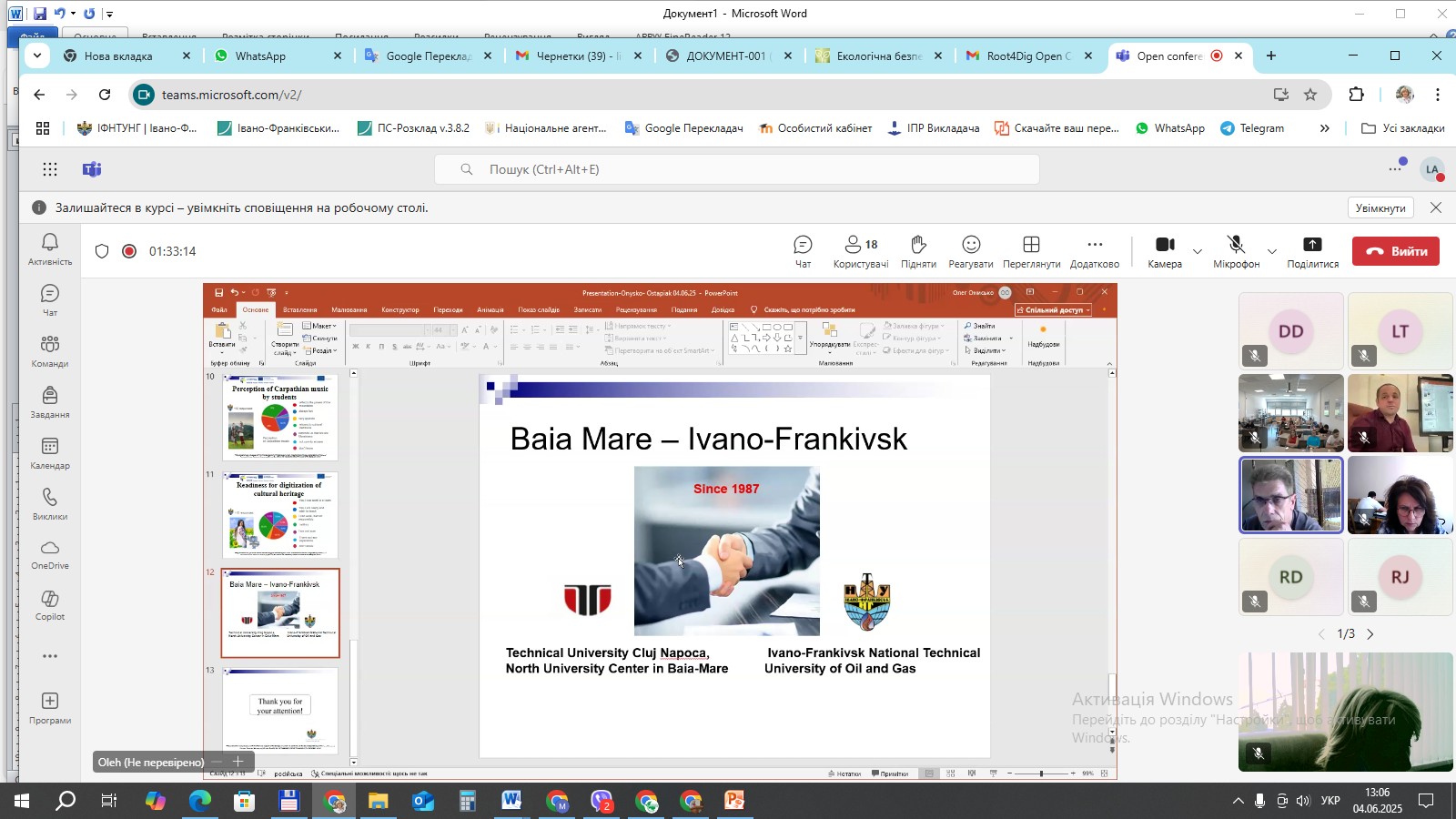This screenshot has width=1456, height=819.
Task: Expand the microphone options dropdown arrow
Action: [1272, 252]
